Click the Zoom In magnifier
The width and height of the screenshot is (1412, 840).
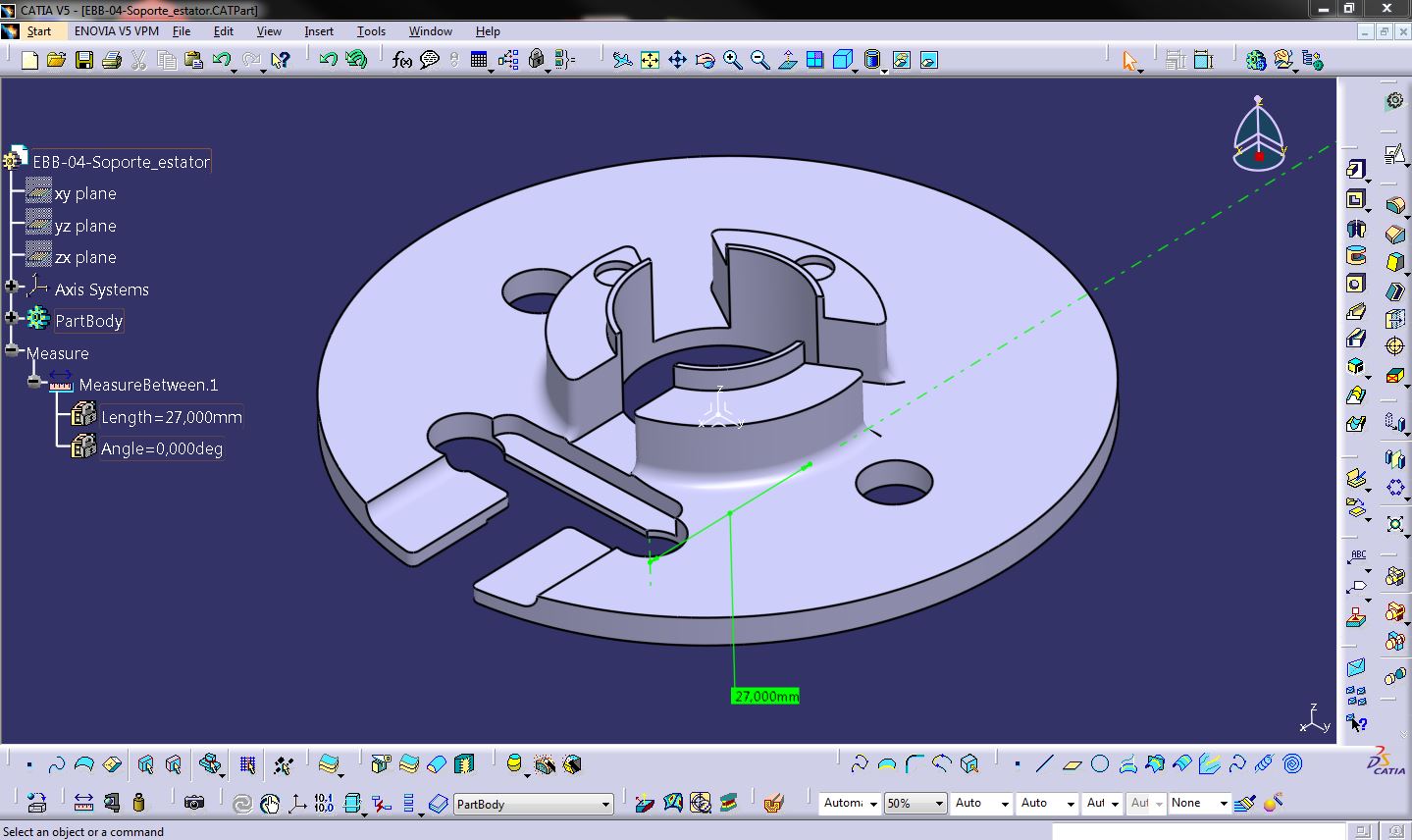732,60
